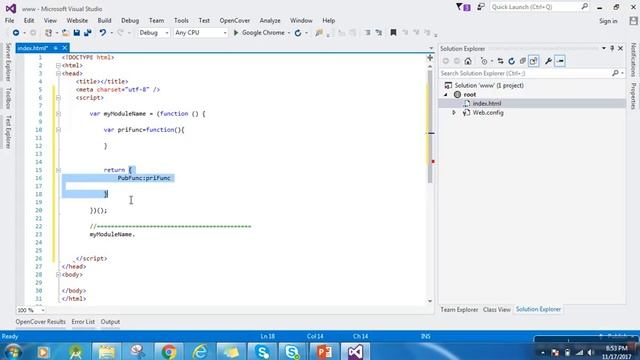The image size is (640, 360).
Task: Click the Sign in link
Action: [x=608, y=21]
